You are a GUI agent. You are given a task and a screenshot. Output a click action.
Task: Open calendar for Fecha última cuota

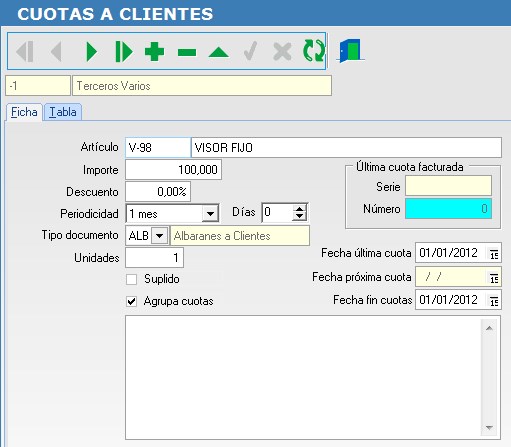coord(494,253)
